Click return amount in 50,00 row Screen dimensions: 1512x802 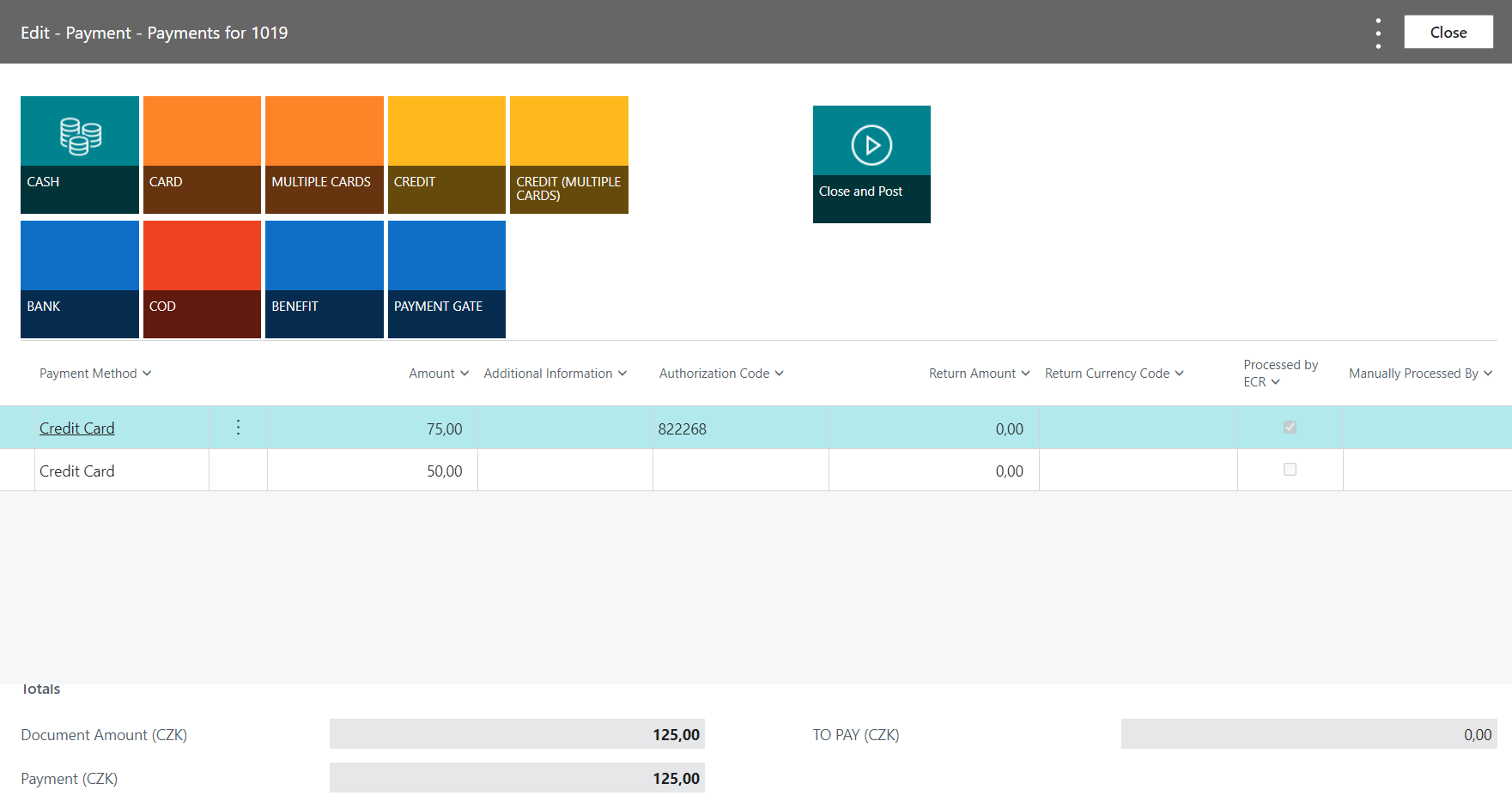click(934, 471)
